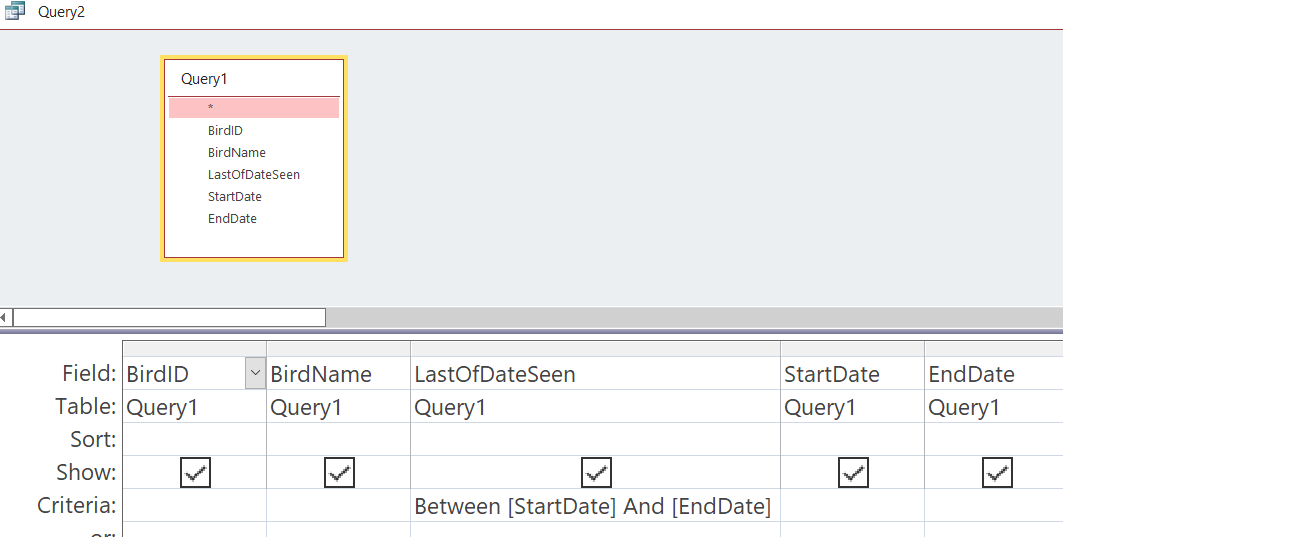Select StartDate in the Query1 field list
This screenshot has width=1315, height=537.
pyautogui.click(x=234, y=197)
